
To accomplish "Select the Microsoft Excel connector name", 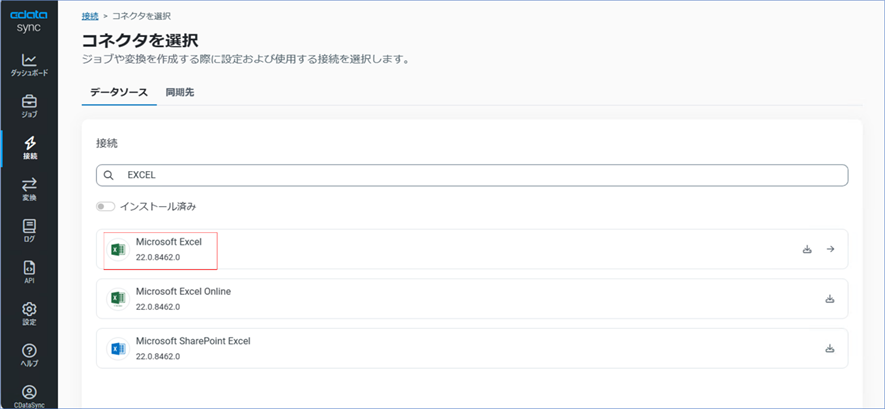I will pyautogui.click(x=169, y=241).
